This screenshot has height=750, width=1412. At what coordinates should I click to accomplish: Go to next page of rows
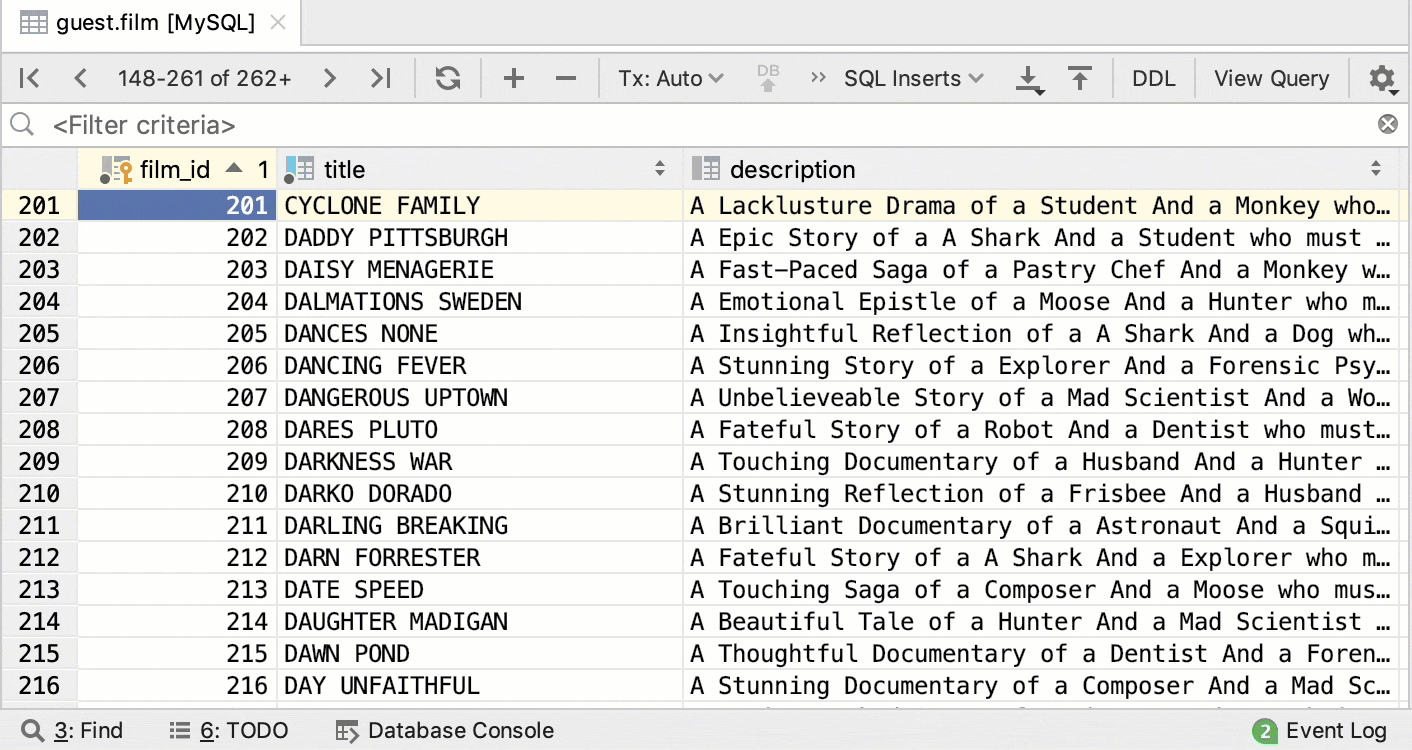[330, 78]
